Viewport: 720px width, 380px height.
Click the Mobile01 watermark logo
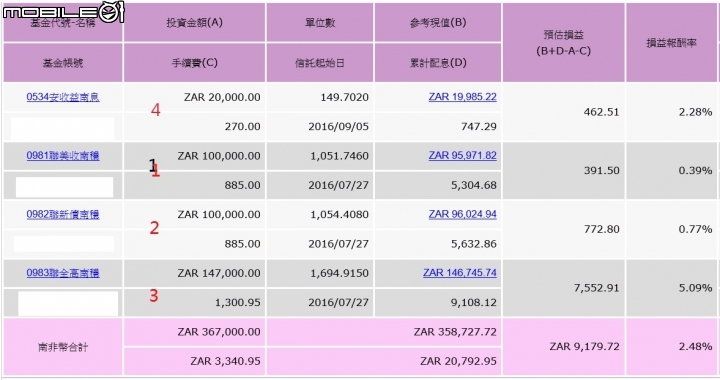pyautogui.click(x=64, y=12)
